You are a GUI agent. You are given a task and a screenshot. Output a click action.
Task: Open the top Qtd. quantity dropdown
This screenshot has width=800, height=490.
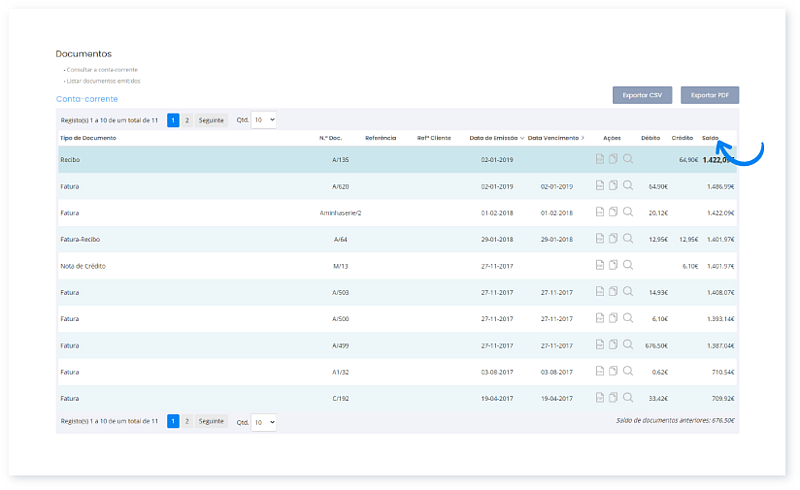pos(264,120)
